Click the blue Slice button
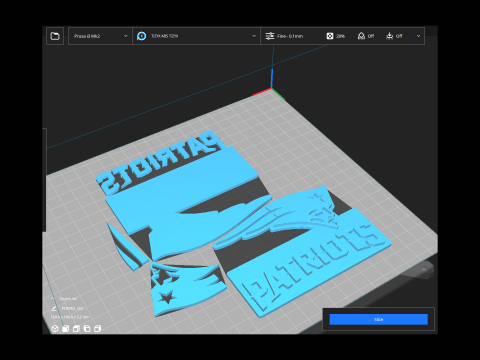Screen dimensions: 480x360 379,319
